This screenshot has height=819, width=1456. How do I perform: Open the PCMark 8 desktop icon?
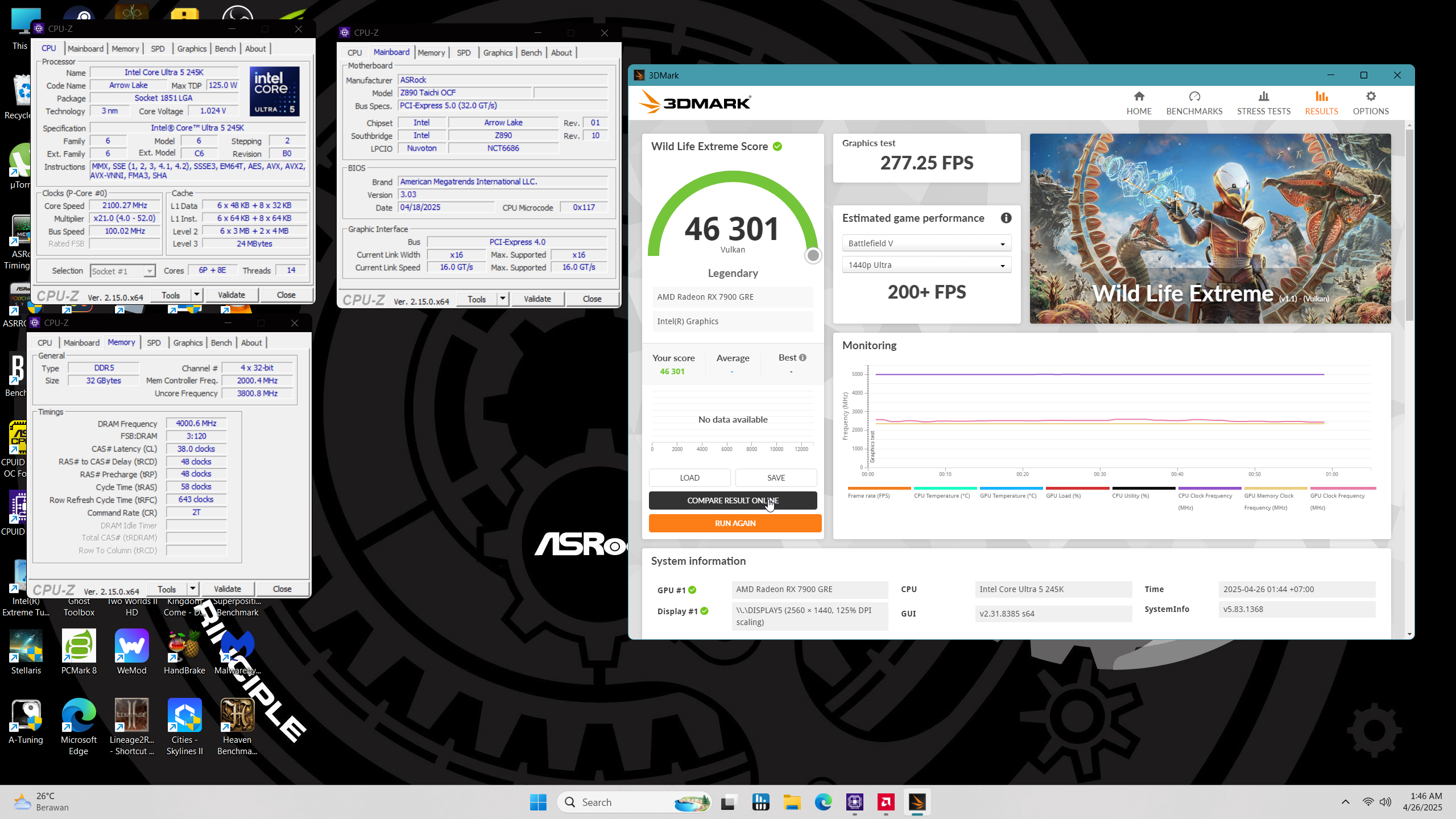(79, 652)
